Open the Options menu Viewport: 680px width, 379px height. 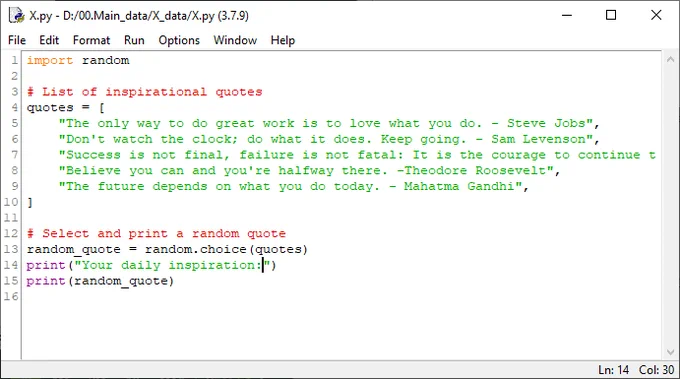179,40
